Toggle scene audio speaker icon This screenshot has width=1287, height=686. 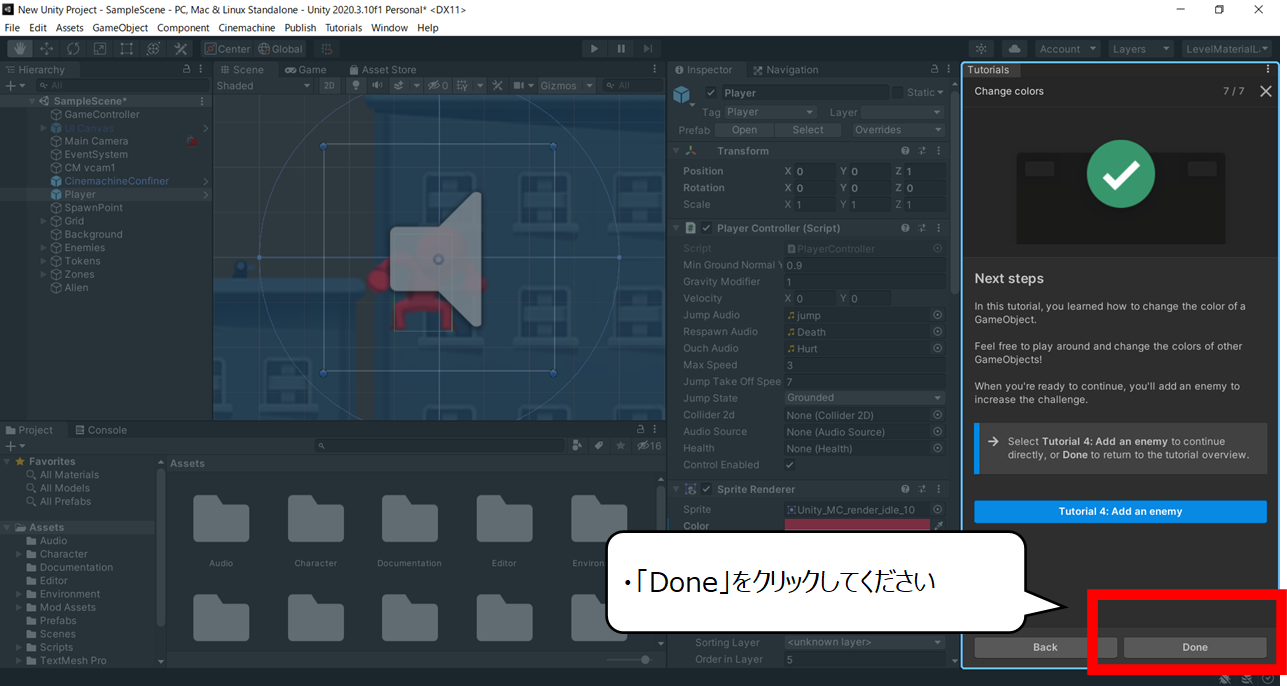(377, 85)
